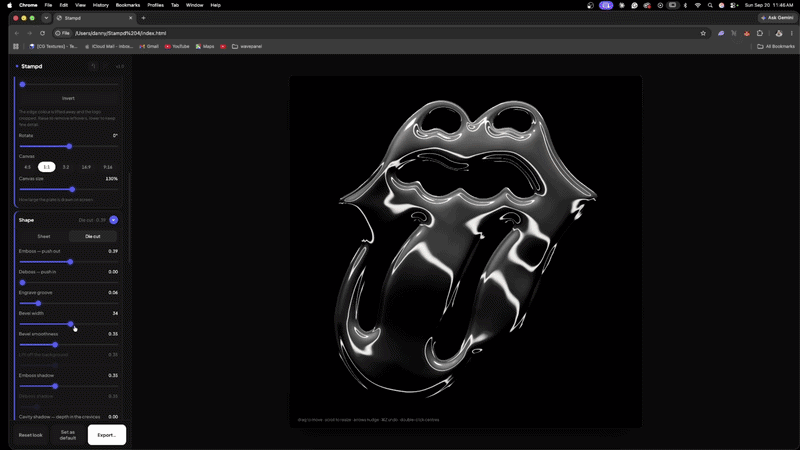Screen dimensions: 800x450
Task: Select the 9:16 canvas ratio
Action: (x=108, y=167)
